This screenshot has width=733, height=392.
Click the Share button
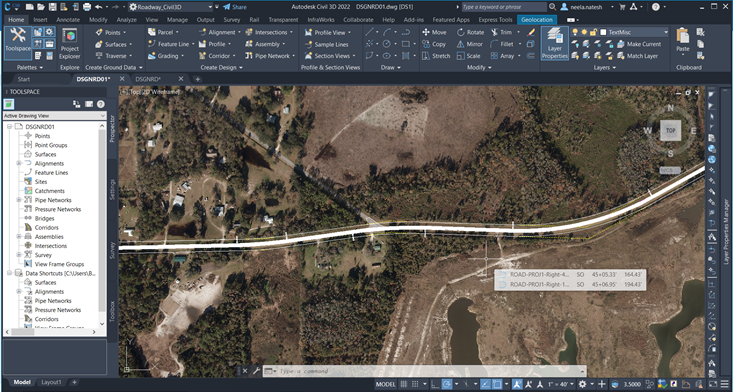235,7
